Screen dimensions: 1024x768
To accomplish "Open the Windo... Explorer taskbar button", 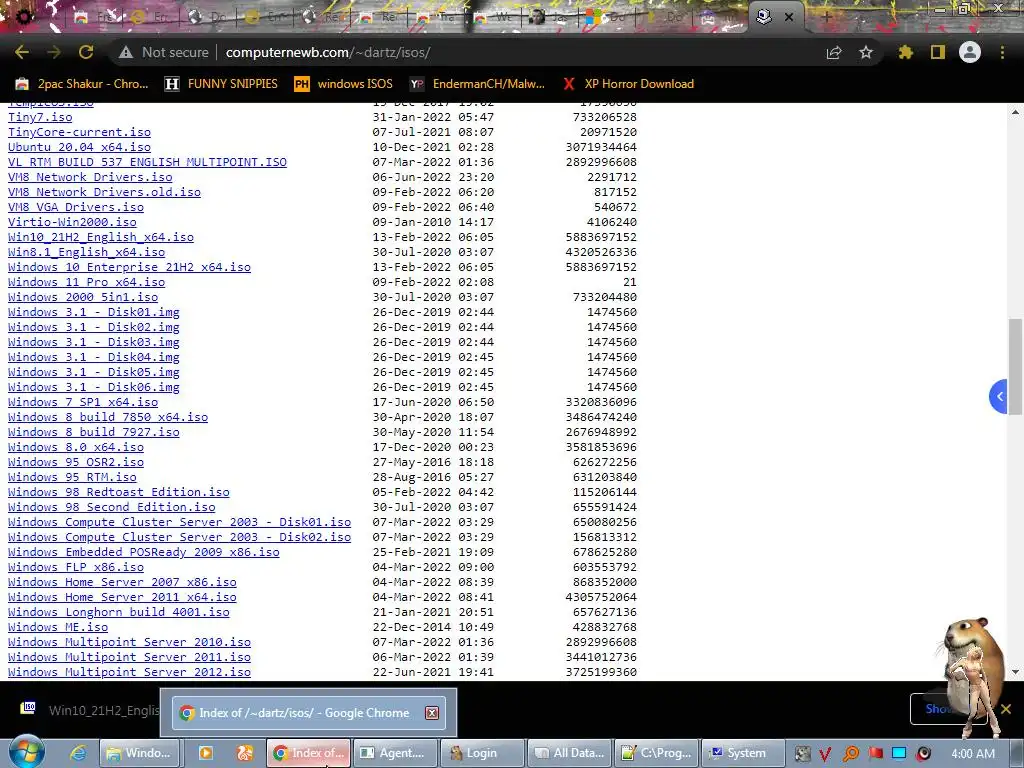I will point(139,753).
